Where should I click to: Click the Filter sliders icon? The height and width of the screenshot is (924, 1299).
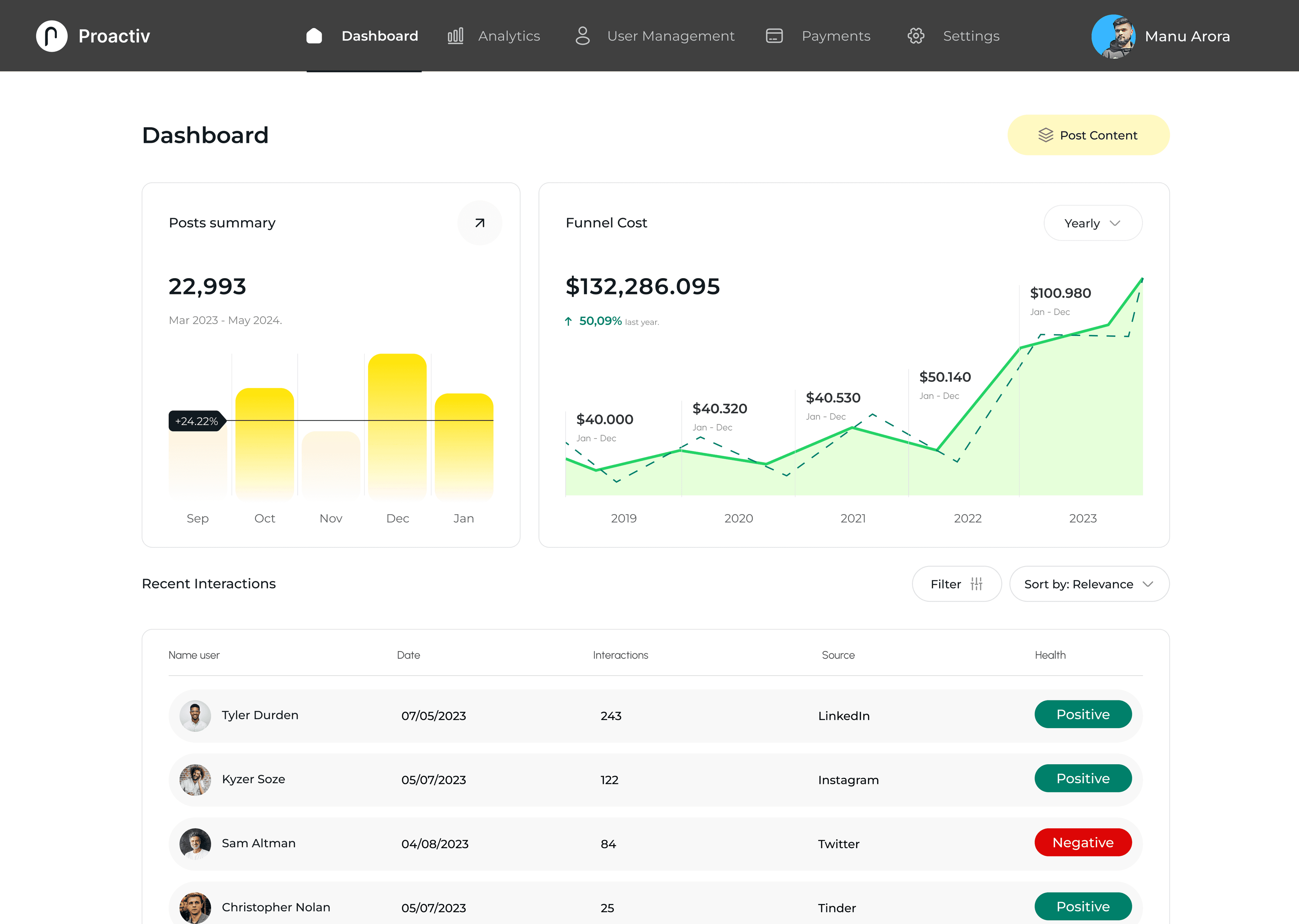tap(977, 584)
